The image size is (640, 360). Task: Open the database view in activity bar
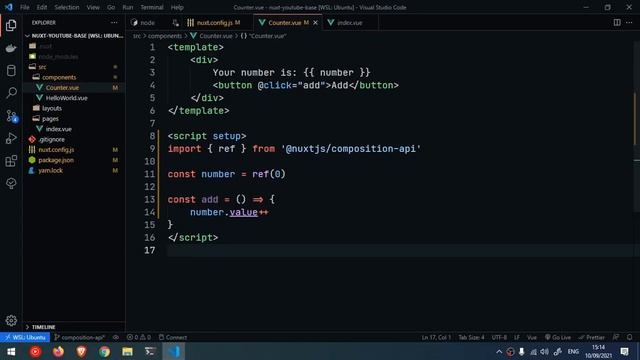tap(11, 71)
